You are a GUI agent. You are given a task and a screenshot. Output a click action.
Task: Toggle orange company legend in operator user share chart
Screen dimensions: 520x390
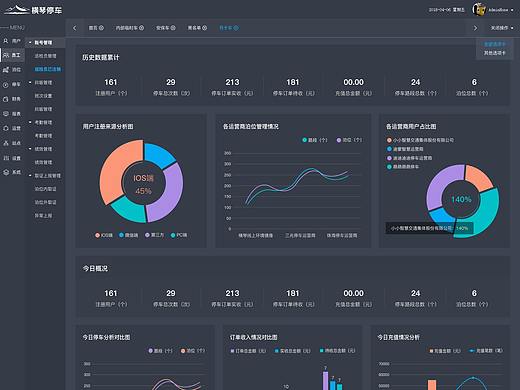click(x=420, y=140)
